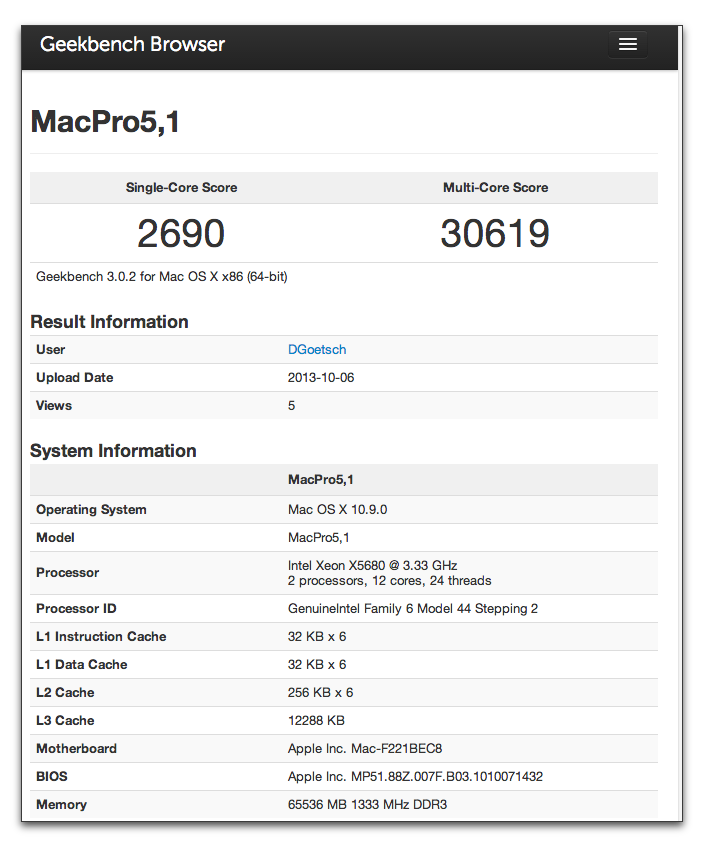
Task: Select the single-core score 2690
Action: (181, 234)
